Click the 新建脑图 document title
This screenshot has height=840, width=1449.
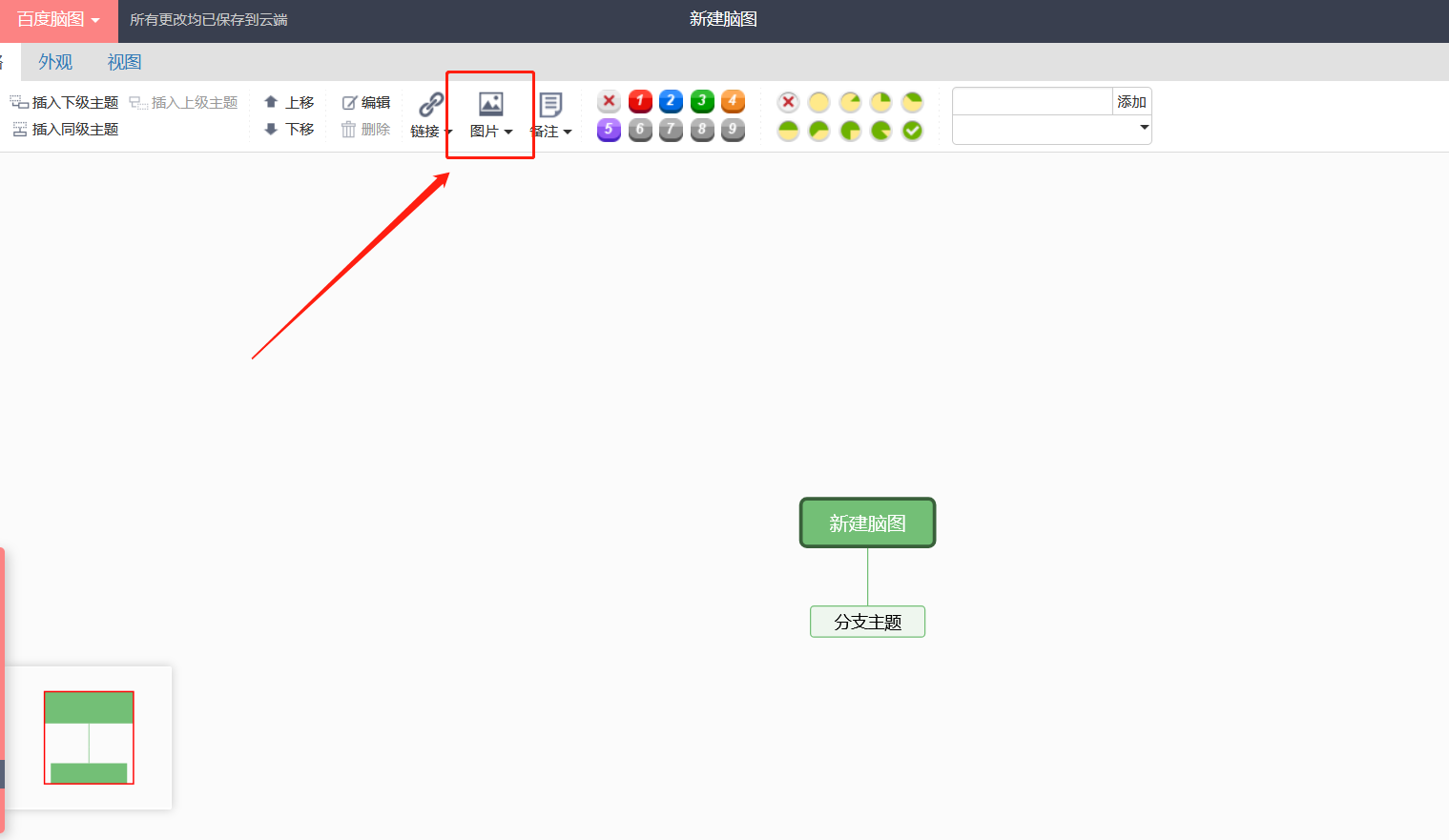(x=723, y=19)
